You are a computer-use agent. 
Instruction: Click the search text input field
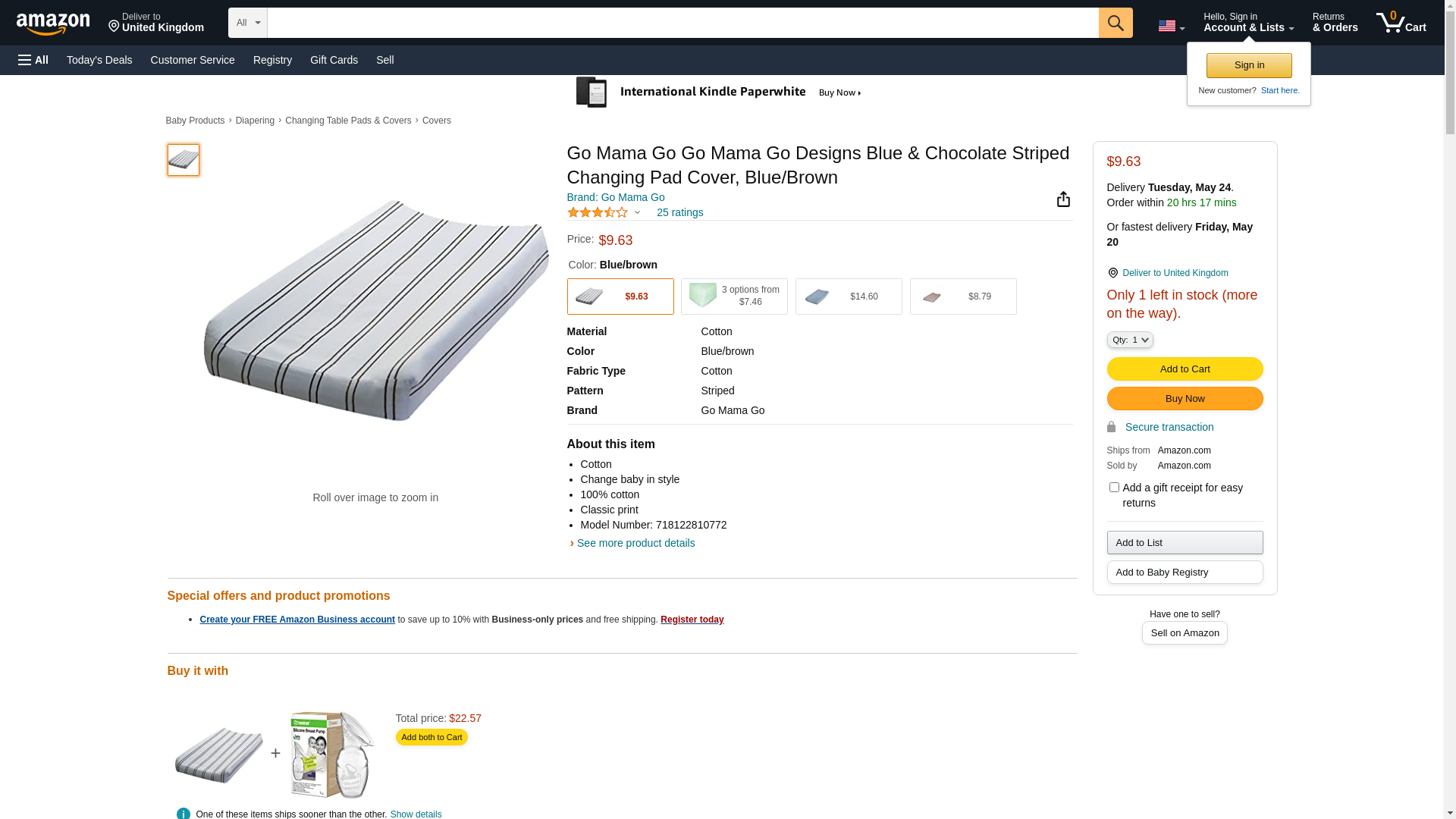(682, 23)
